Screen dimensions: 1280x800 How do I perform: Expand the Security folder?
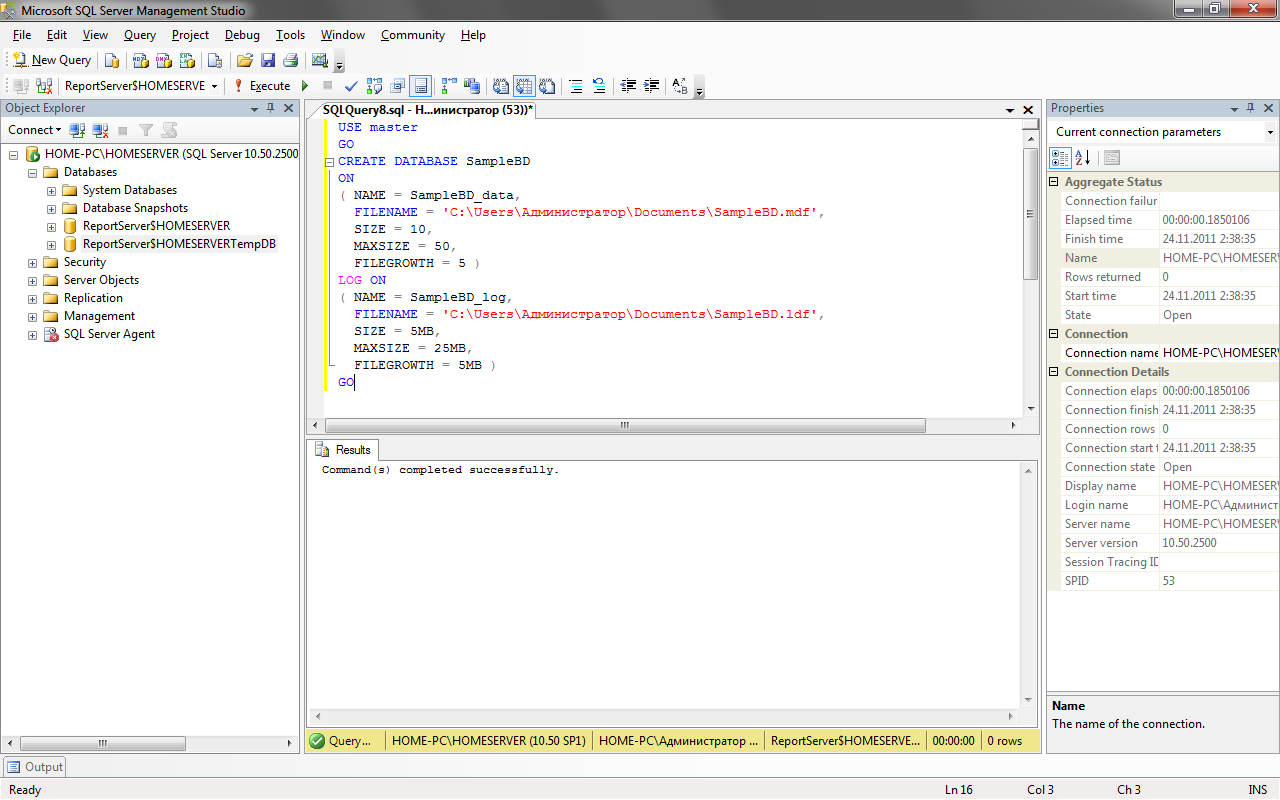coord(33,262)
